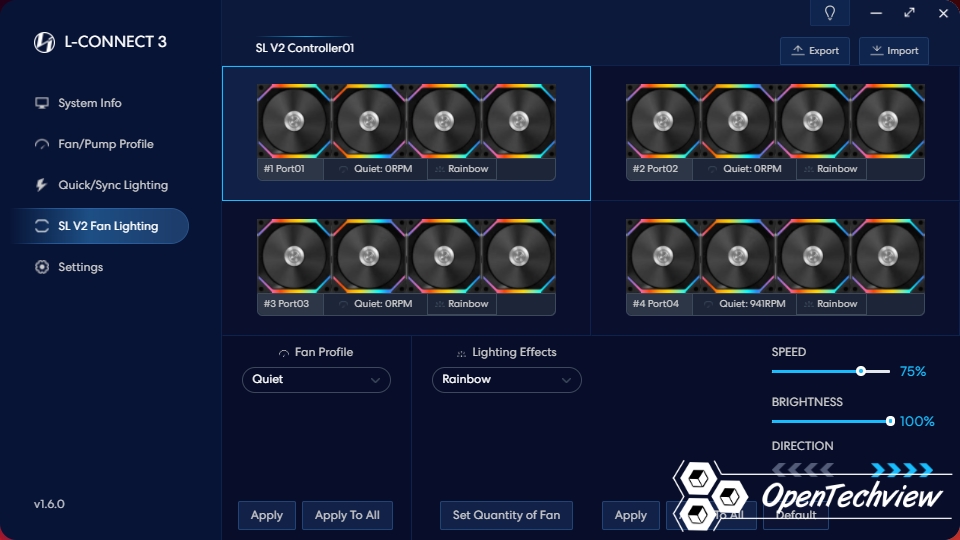Select the #4 Port04 fan group
This screenshot has height=540, width=960.
coord(775,267)
